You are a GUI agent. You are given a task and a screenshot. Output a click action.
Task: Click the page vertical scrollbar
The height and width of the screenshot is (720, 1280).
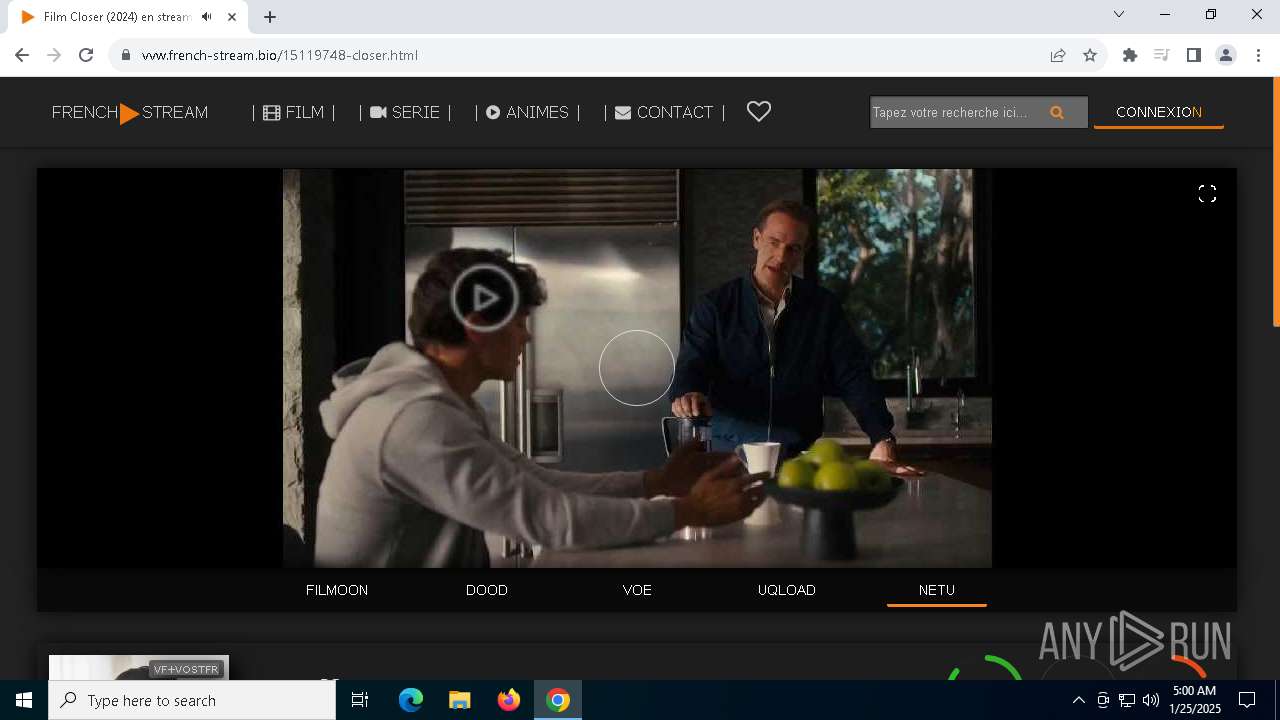pyautogui.click(x=1275, y=203)
